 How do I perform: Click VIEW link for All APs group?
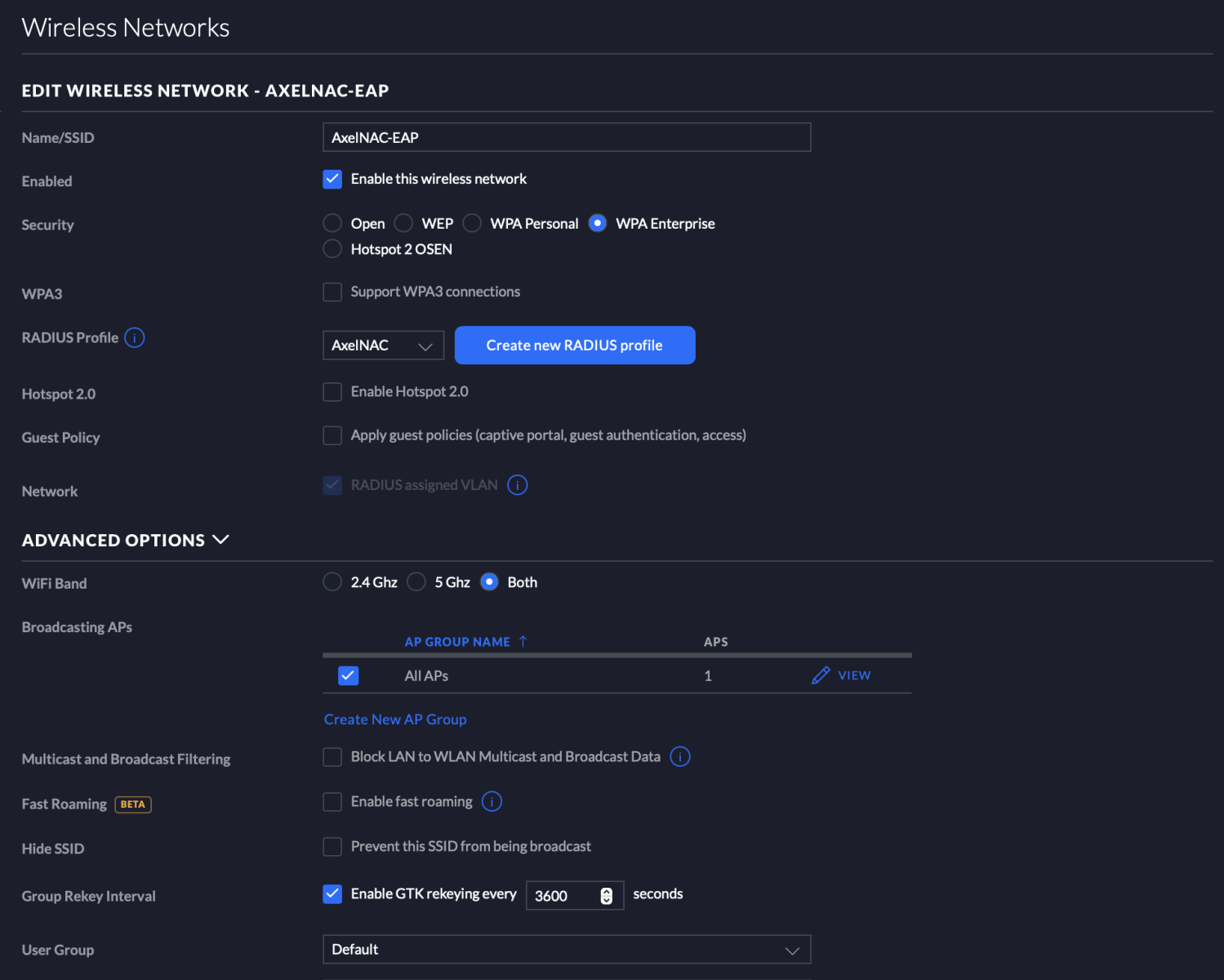(x=854, y=675)
